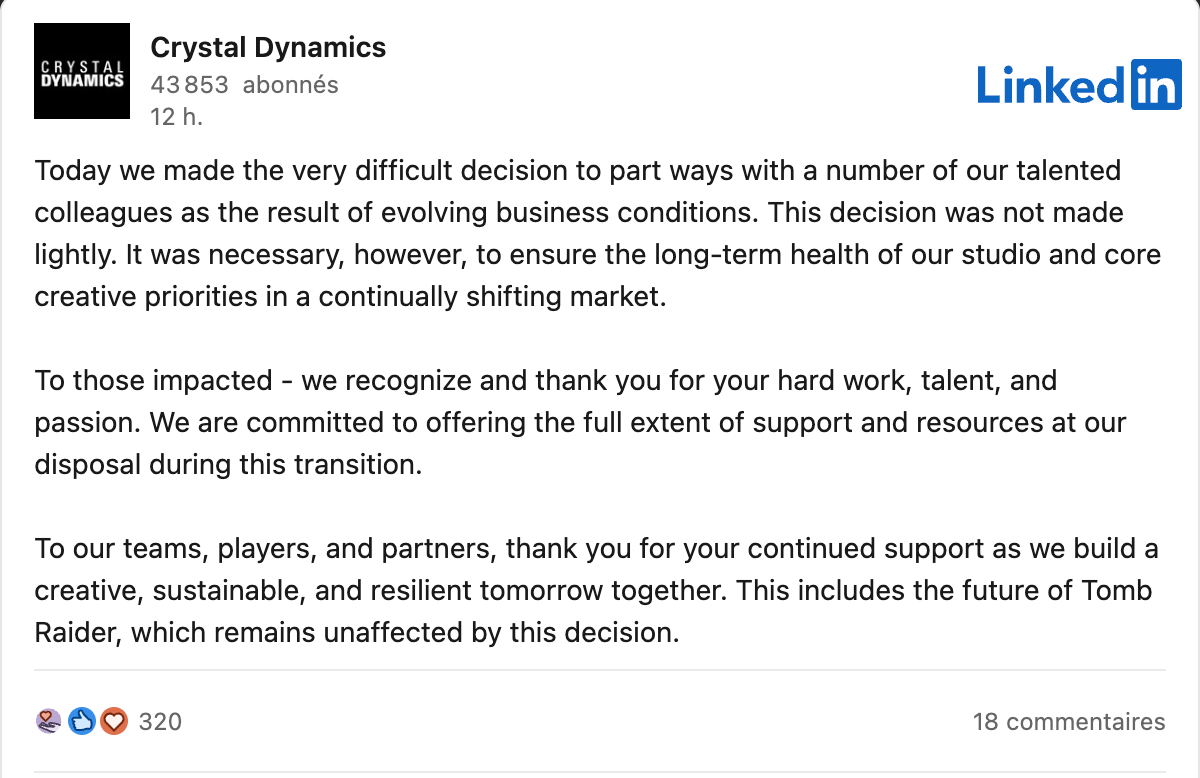The image size is (1200, 778).
Task: View the 320 reactions count
Action: [160, 721]
